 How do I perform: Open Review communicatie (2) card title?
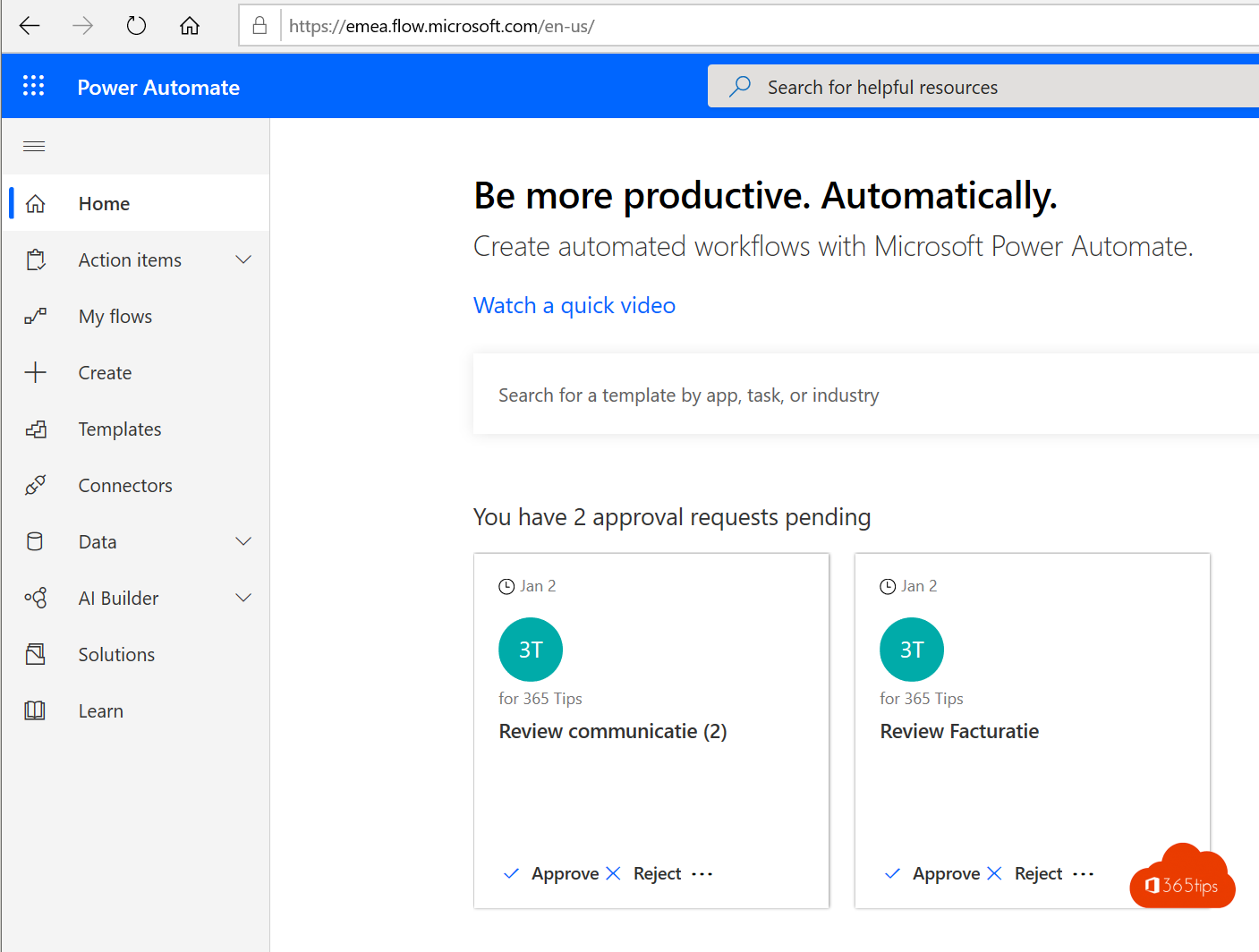613,732
